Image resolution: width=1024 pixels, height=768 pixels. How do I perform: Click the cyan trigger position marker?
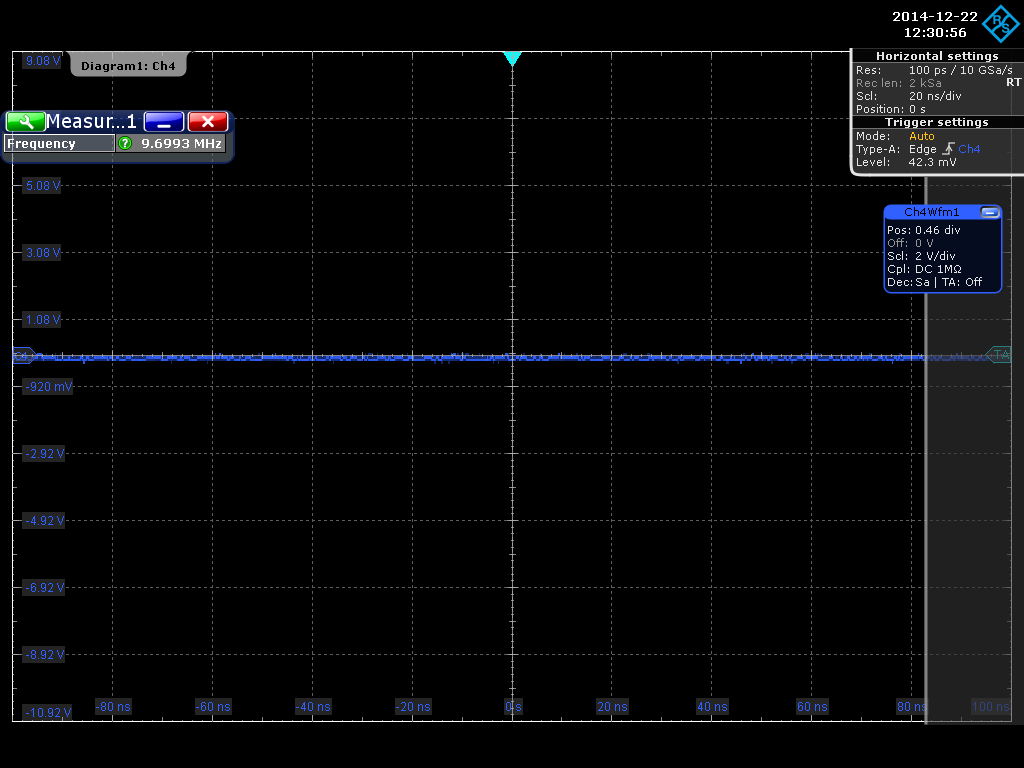[512, 59]
